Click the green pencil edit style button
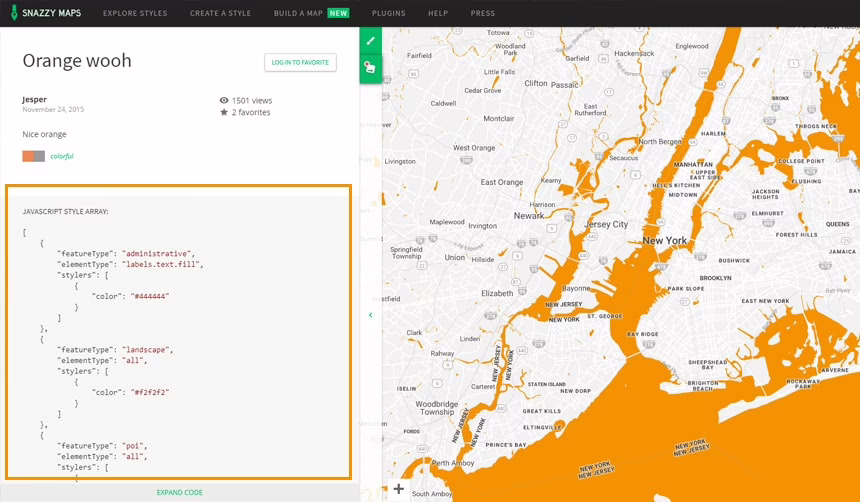 [x=370, y=41]
